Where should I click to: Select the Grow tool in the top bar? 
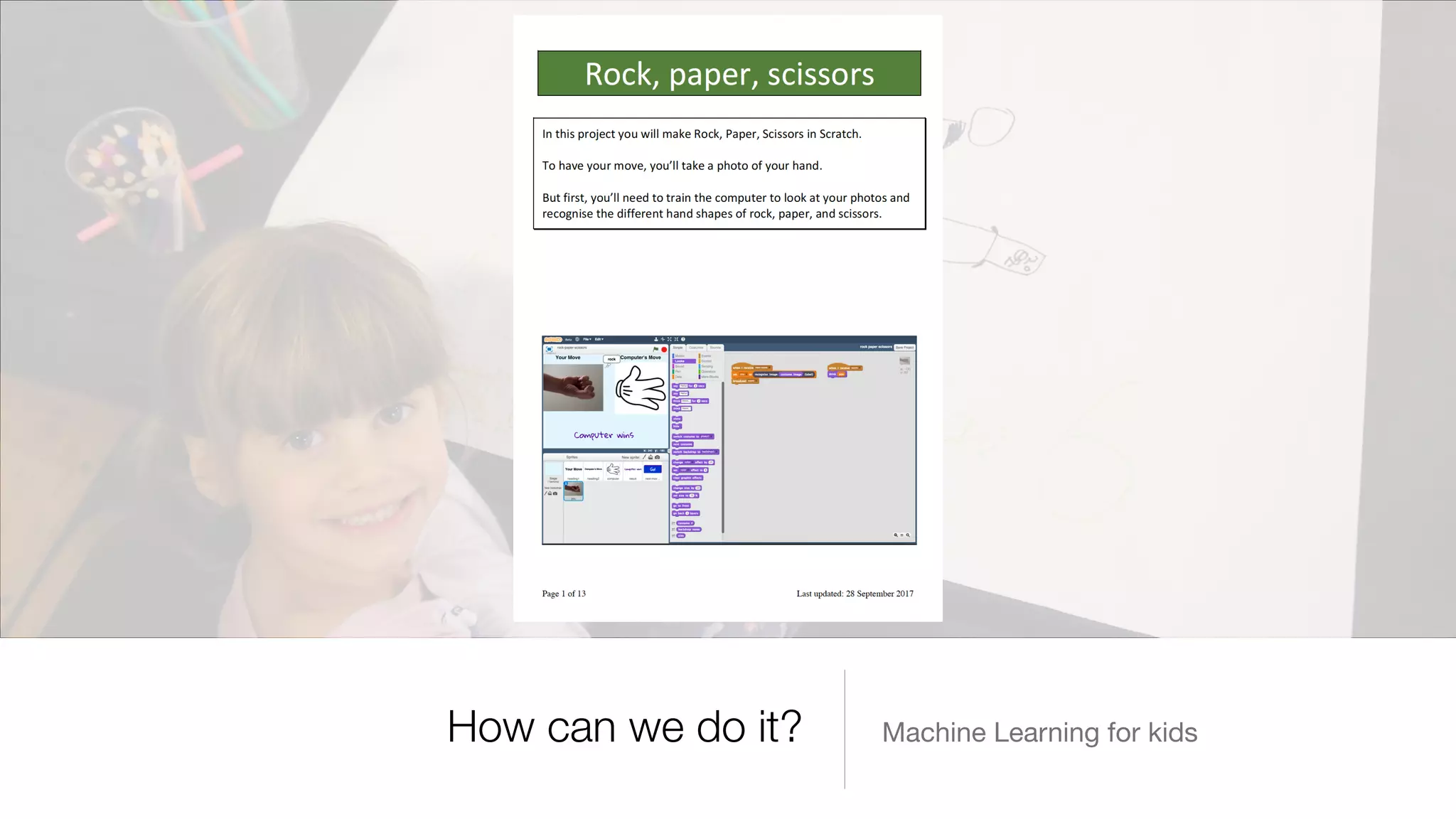(670, 339)
